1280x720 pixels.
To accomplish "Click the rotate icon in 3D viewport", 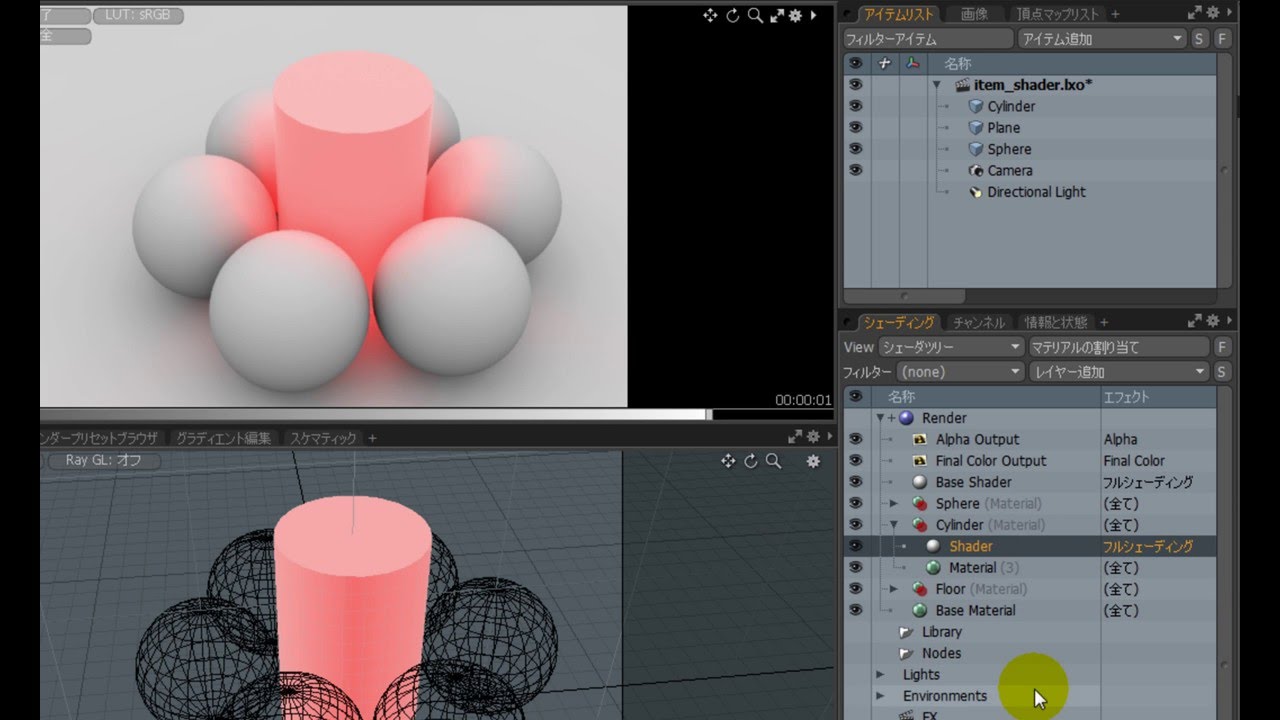I will point(751,461).
